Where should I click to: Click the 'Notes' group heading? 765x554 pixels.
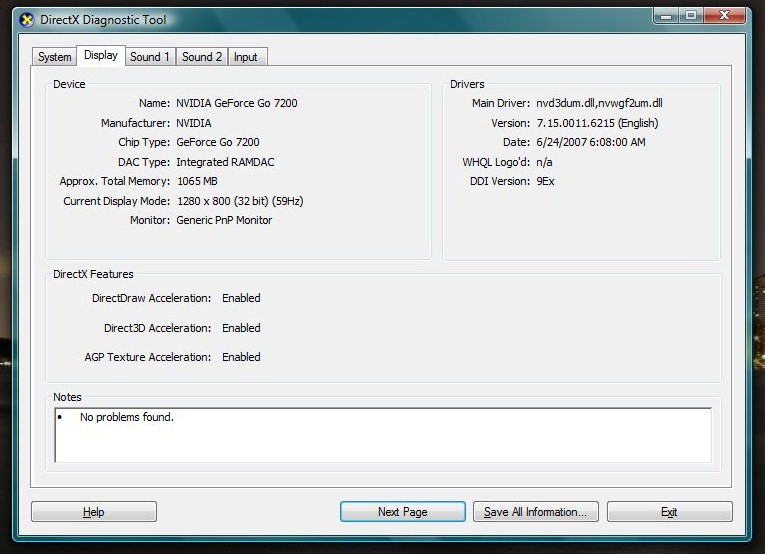[67, 397]
